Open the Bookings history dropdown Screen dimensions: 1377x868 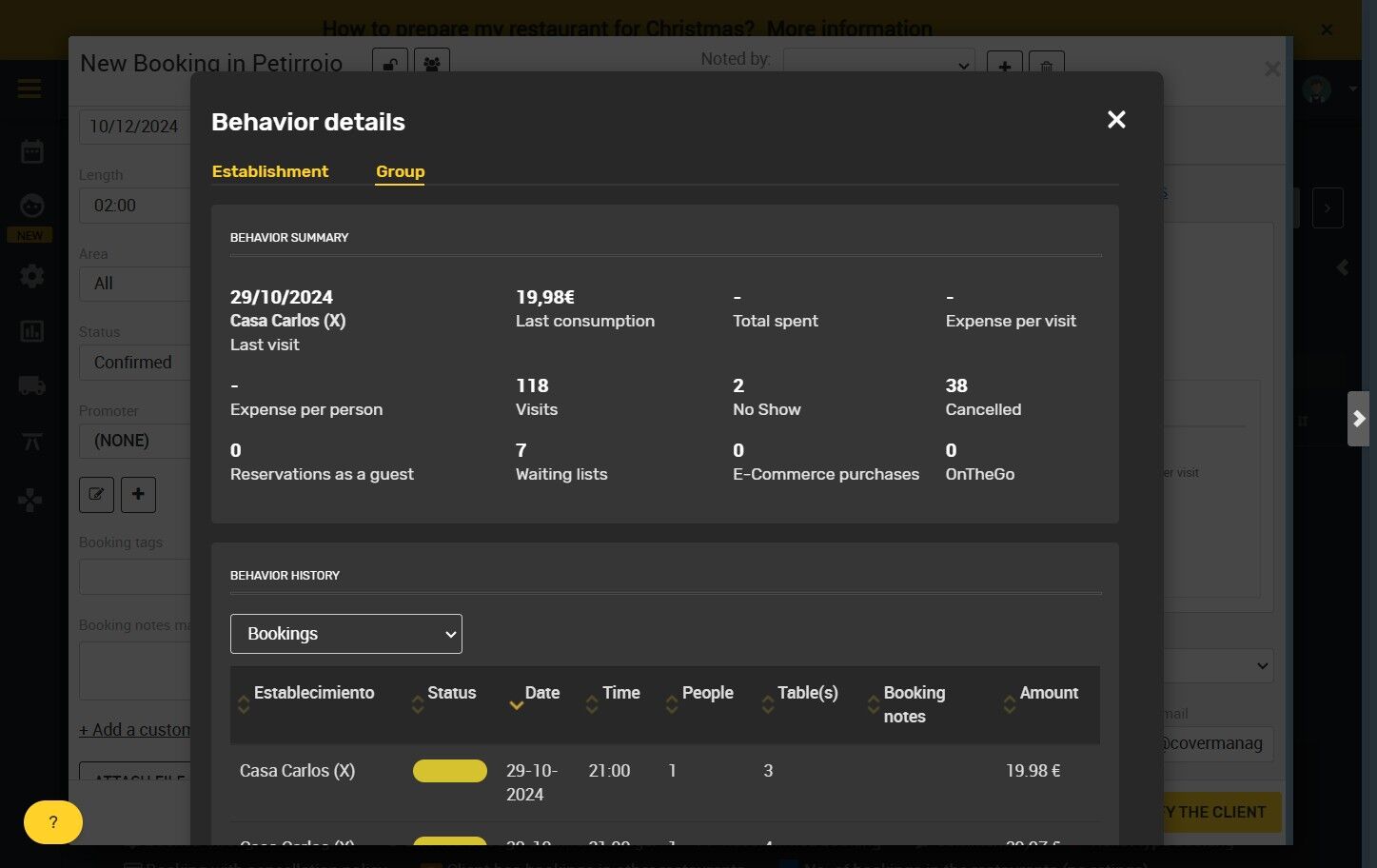[x=346, y=634]
